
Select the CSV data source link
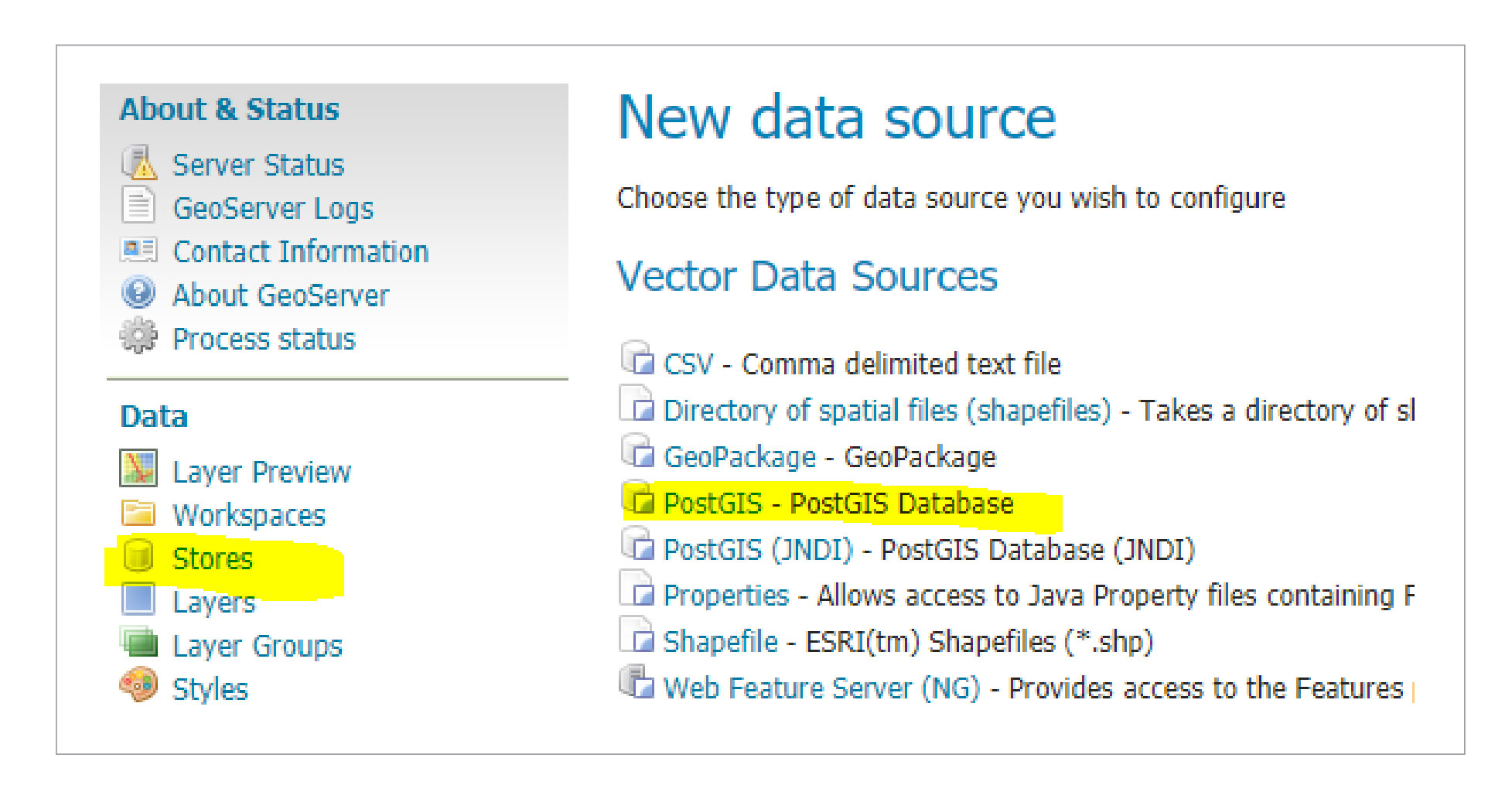point(688,364)
